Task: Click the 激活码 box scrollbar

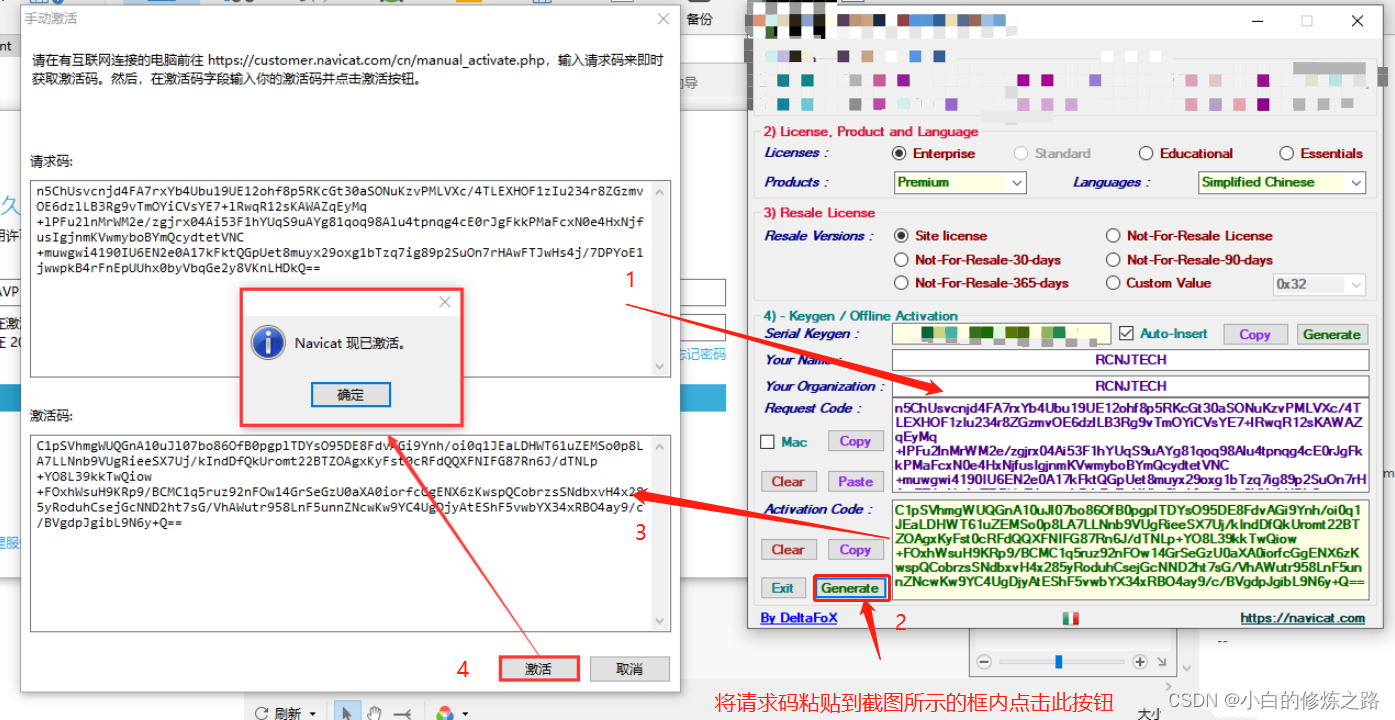Action: pyautogui.click(x=659, y=534)
